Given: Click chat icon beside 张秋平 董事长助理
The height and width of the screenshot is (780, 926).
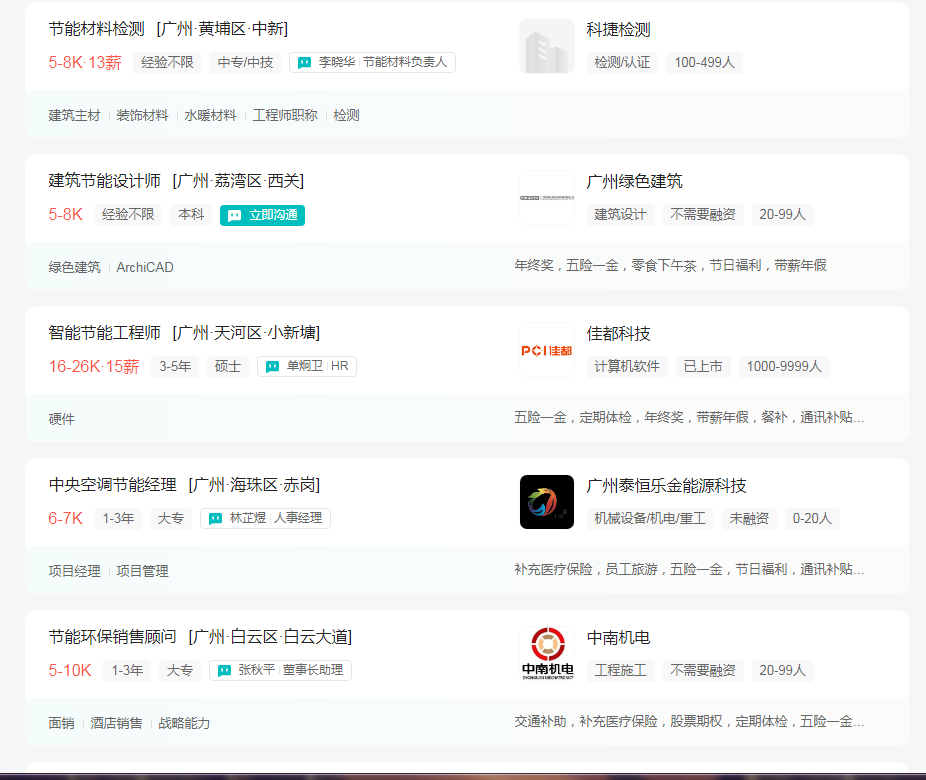Looking at the screenshot, I should (225, 671).
